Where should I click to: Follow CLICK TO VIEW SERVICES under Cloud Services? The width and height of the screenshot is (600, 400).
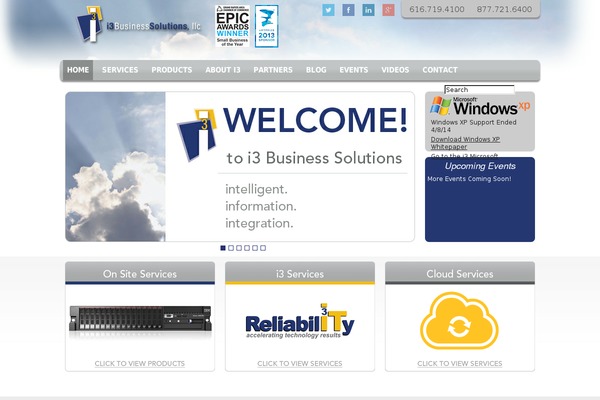(x=460, y=364)
